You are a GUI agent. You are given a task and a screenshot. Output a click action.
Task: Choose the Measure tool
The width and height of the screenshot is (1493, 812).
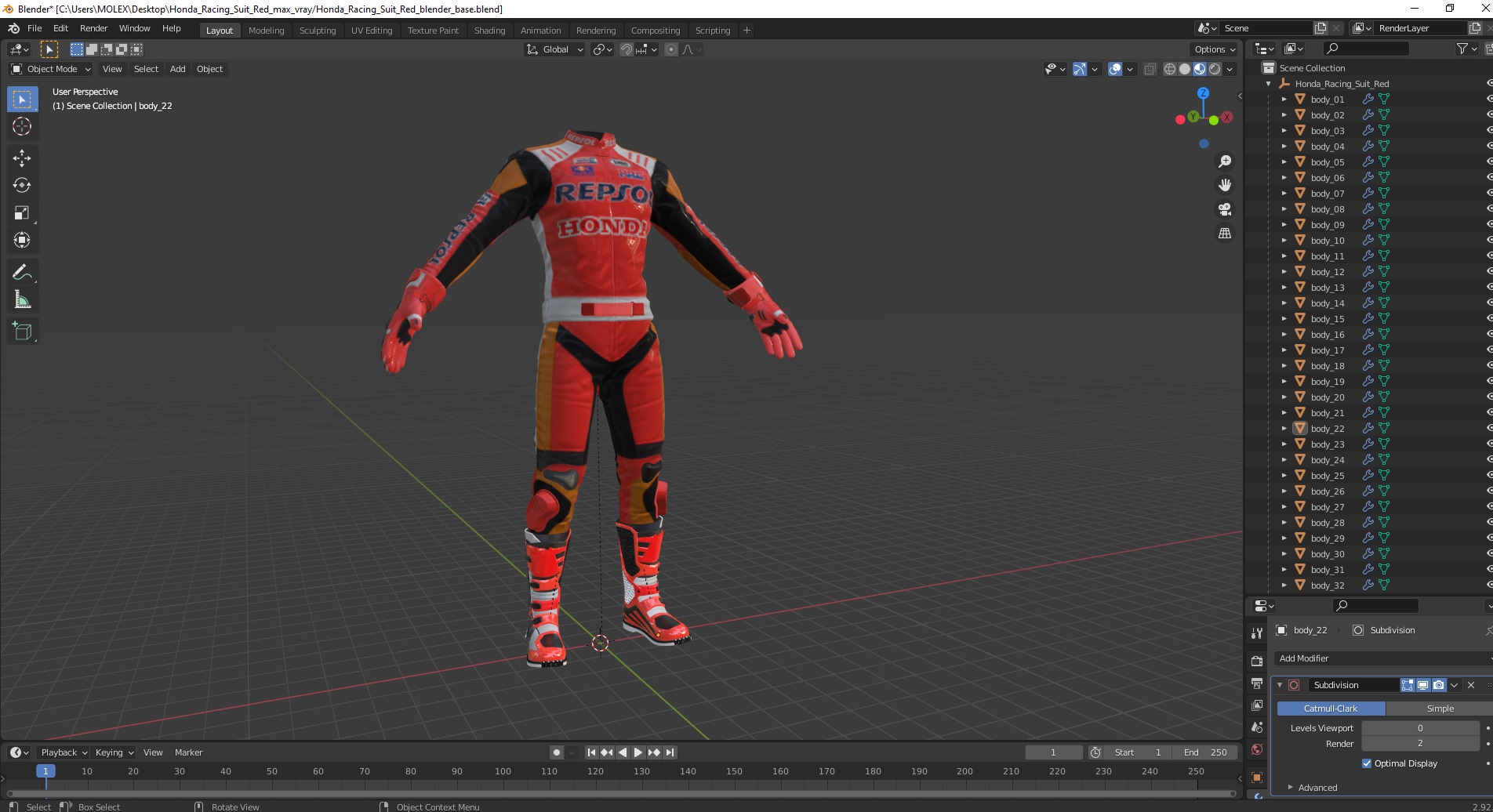22,300
